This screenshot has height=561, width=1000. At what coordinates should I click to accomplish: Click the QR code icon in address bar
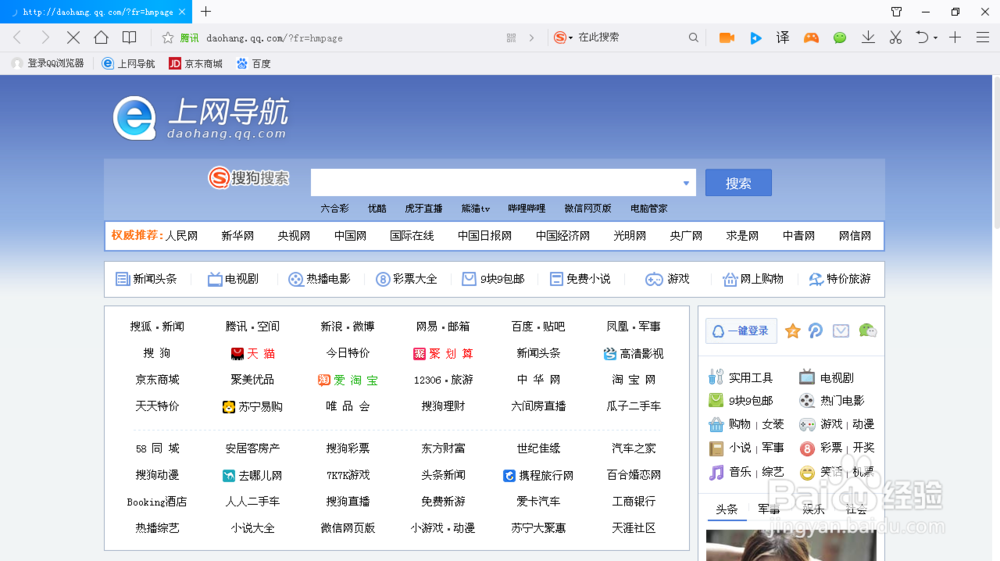click(x=511, y=38)
